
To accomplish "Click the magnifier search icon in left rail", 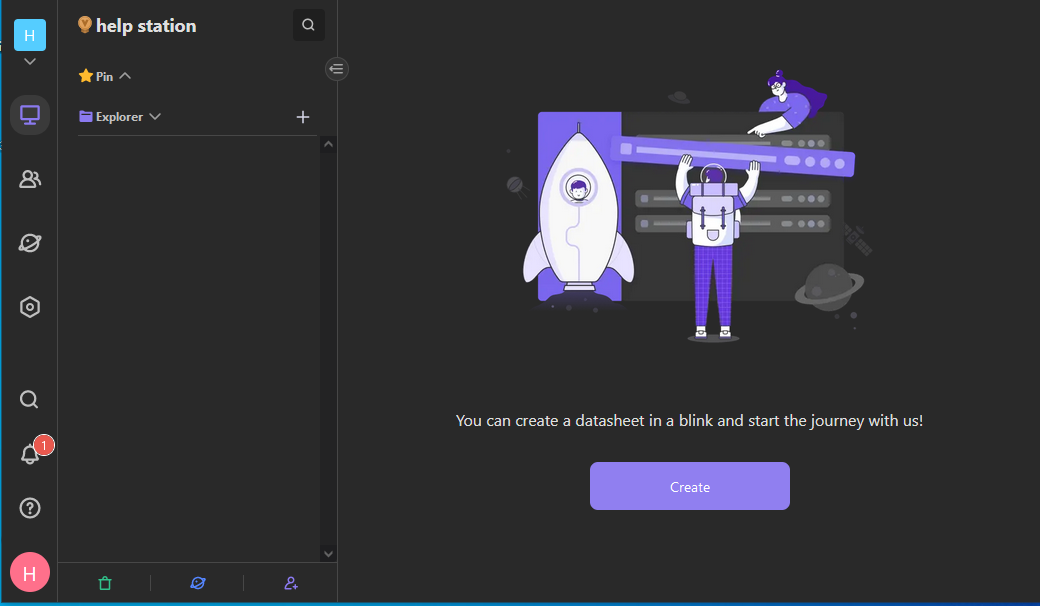I will click(30, 400).
